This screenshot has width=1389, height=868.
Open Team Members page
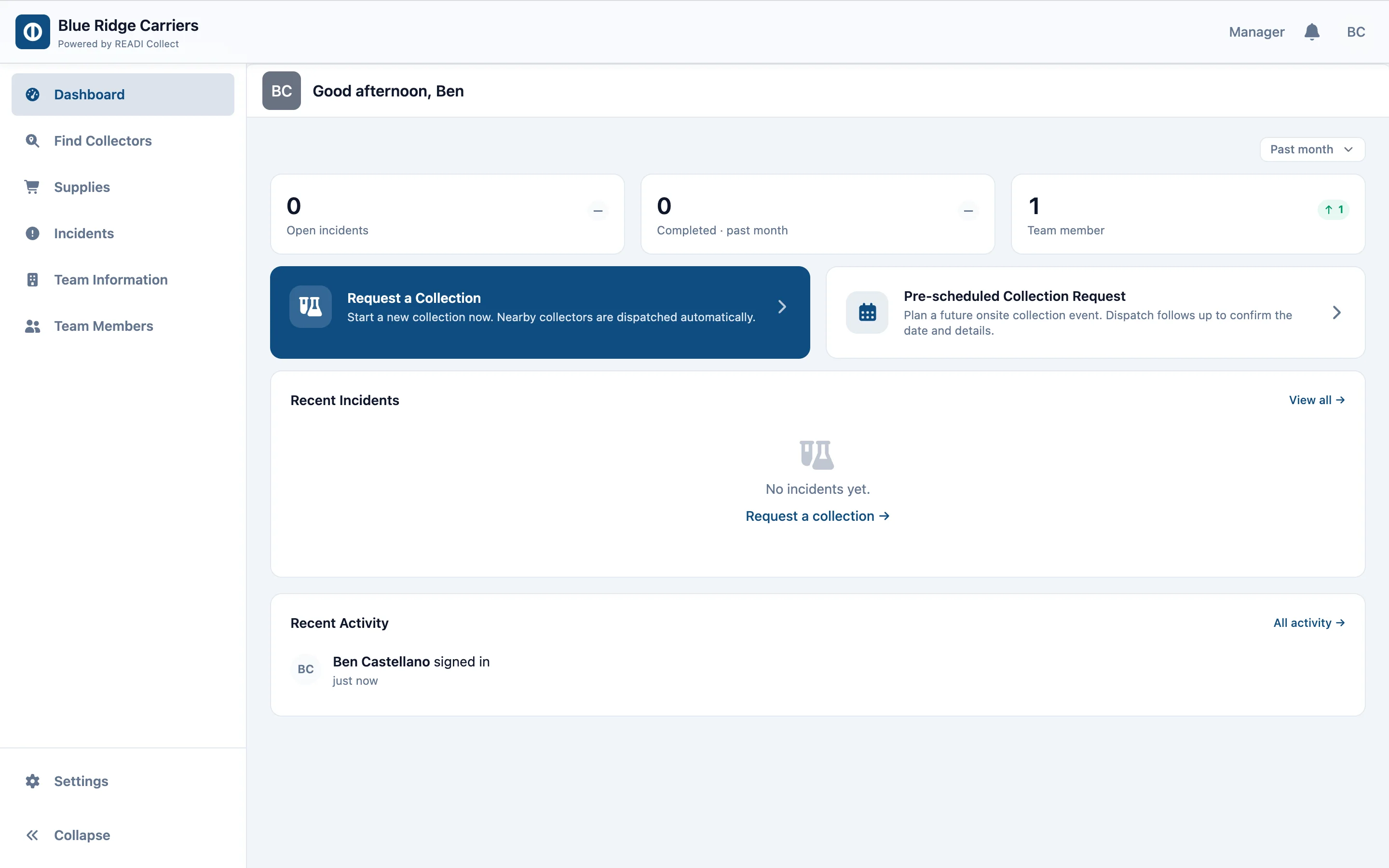[x=123, y=326]
